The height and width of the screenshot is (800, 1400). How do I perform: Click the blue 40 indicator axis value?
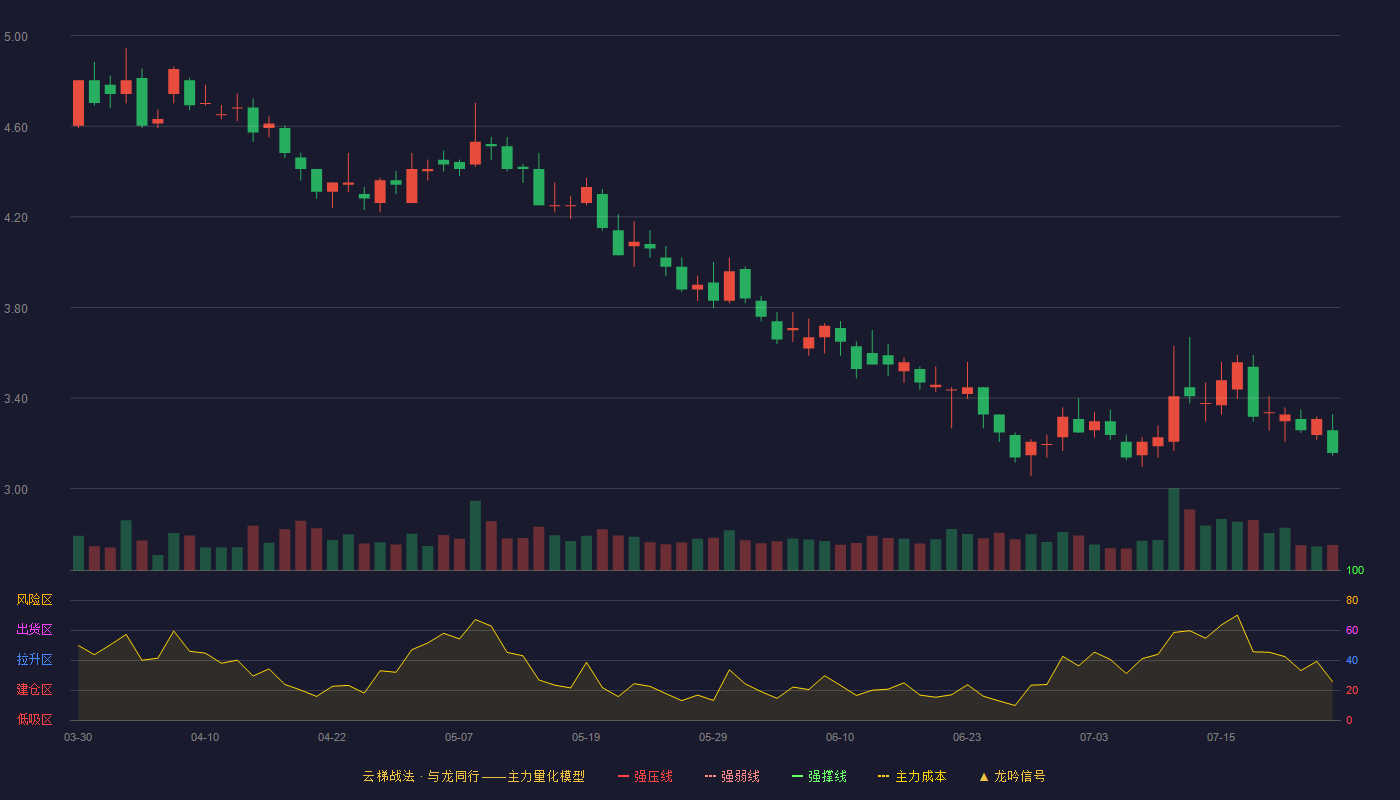[x=1352, y=660]
